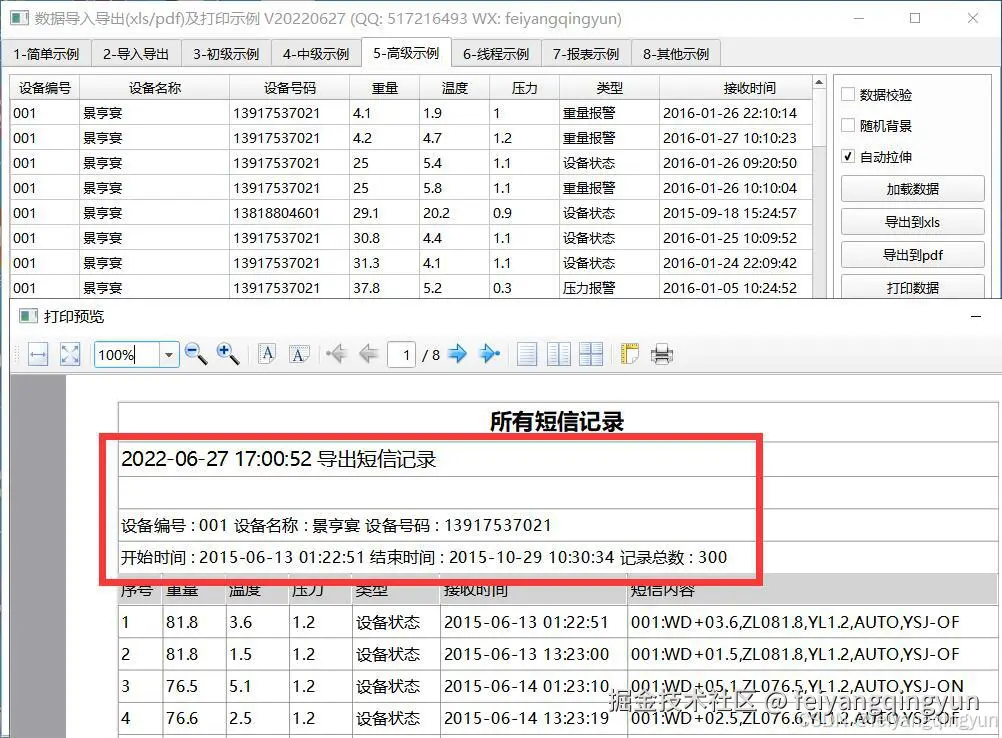Switch to the 2-导入导出 tab
Viewport: 1002px width, 738px height.
click(136, 54)
